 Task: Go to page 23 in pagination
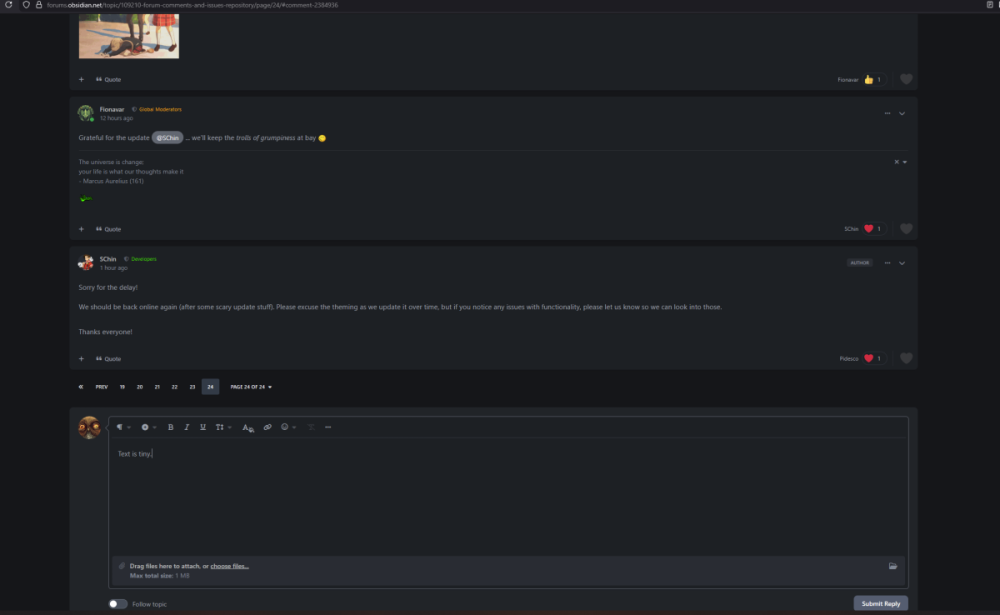[192, 386]
